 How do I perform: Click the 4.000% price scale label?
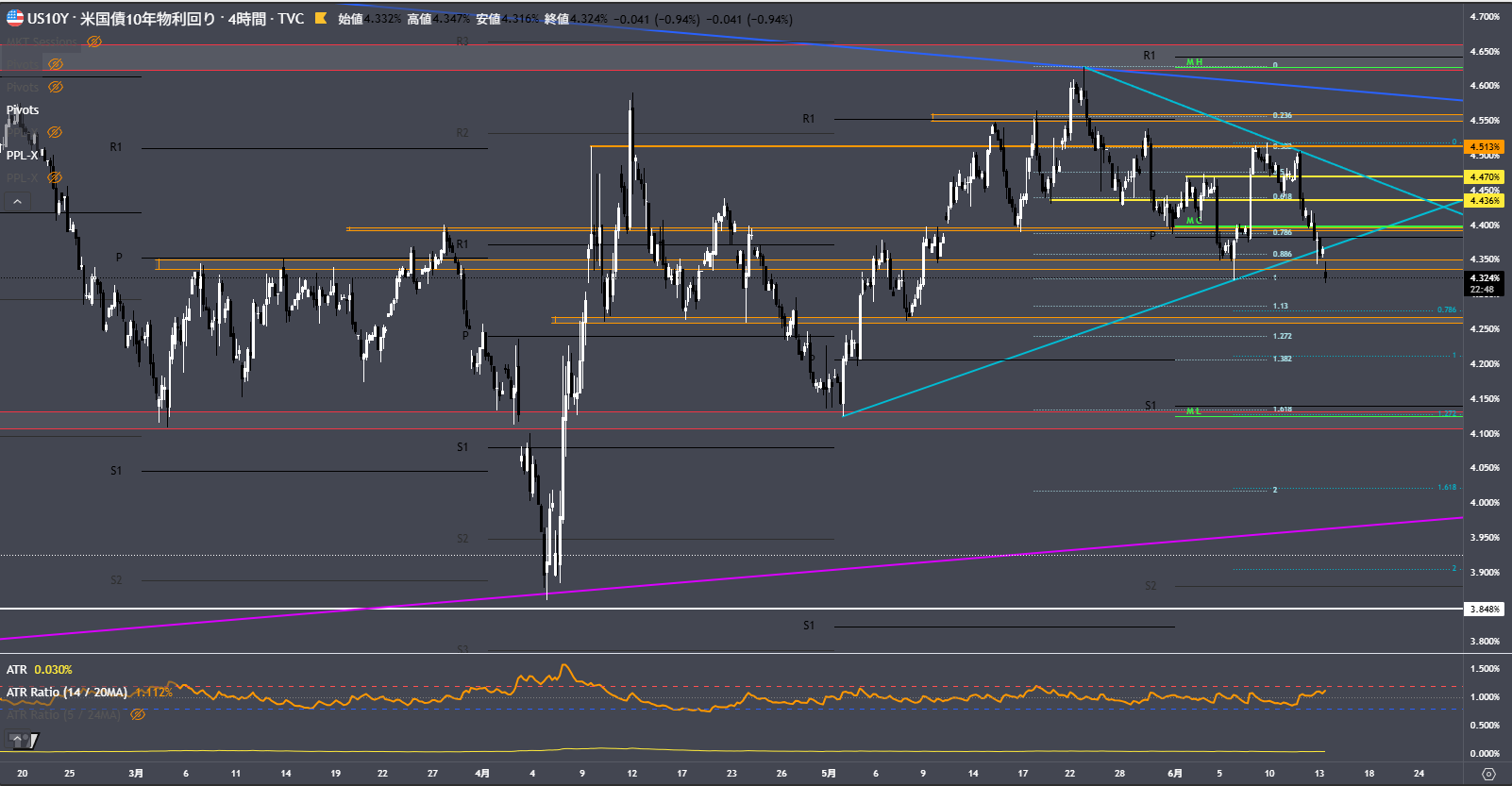pos(1485,503)
